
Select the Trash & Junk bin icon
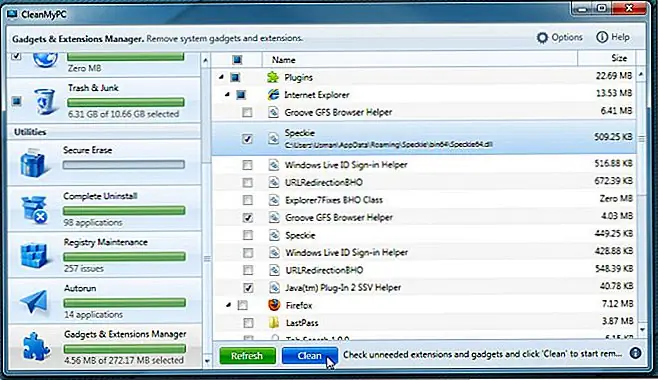point(44,101)
